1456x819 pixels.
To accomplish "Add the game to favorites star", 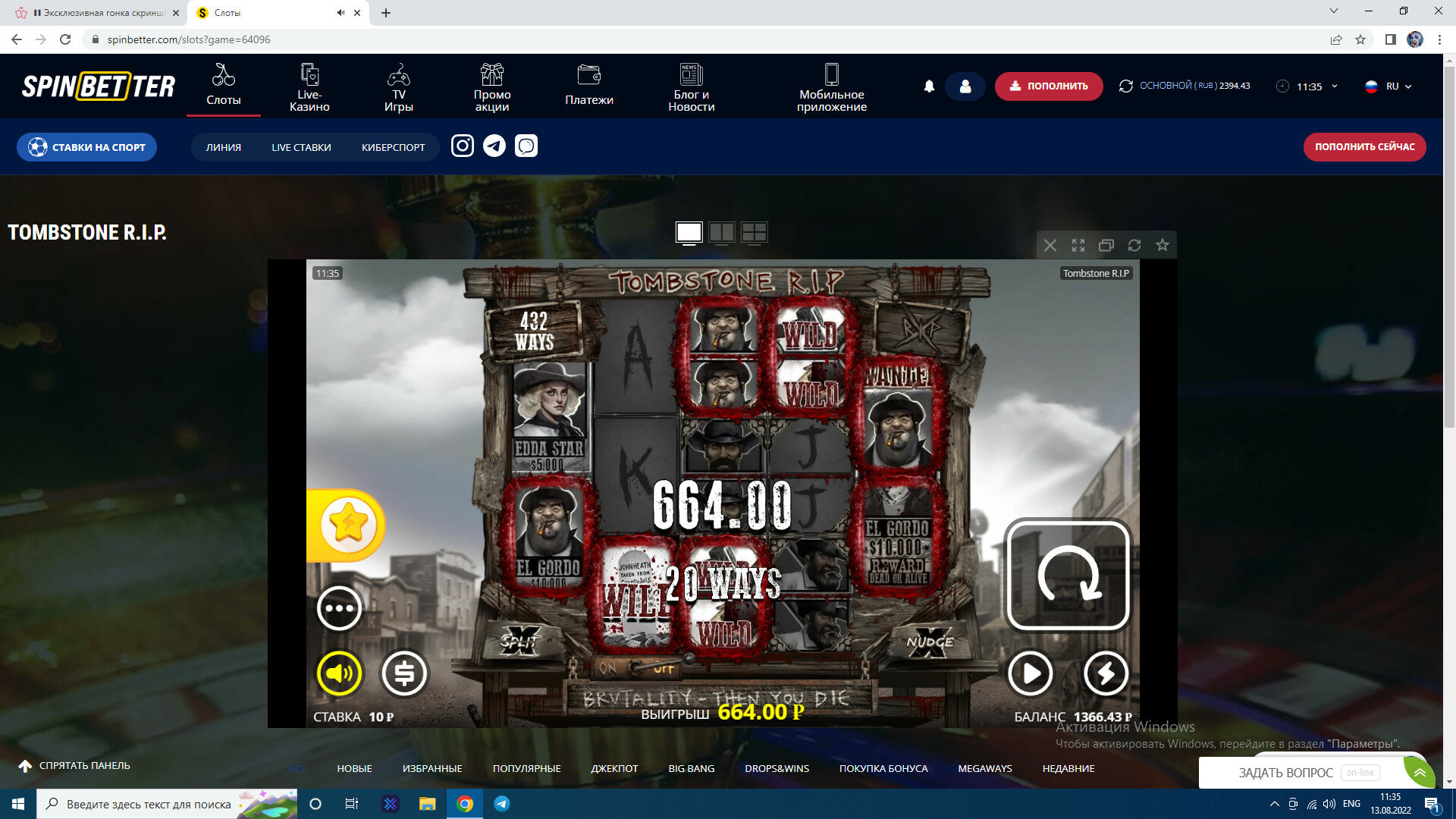I will [x=1162, y=245].
